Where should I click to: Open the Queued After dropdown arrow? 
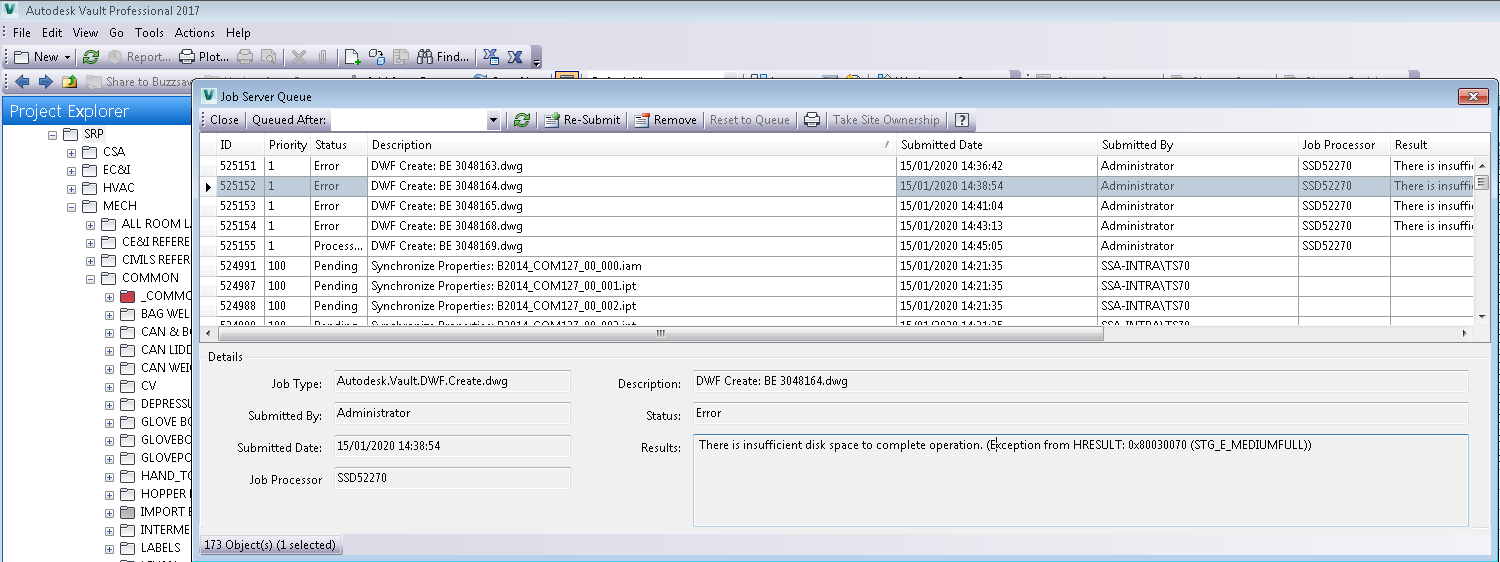[493, 120]
